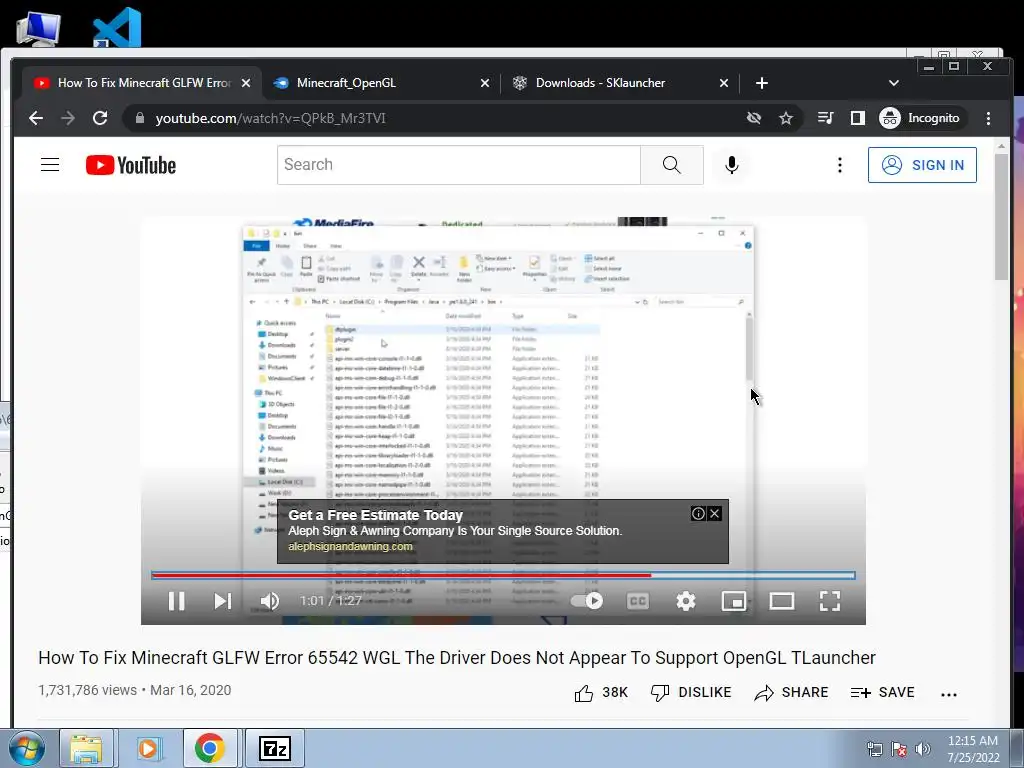
Task: Click SIGN IN button
Action: [922, 165]
